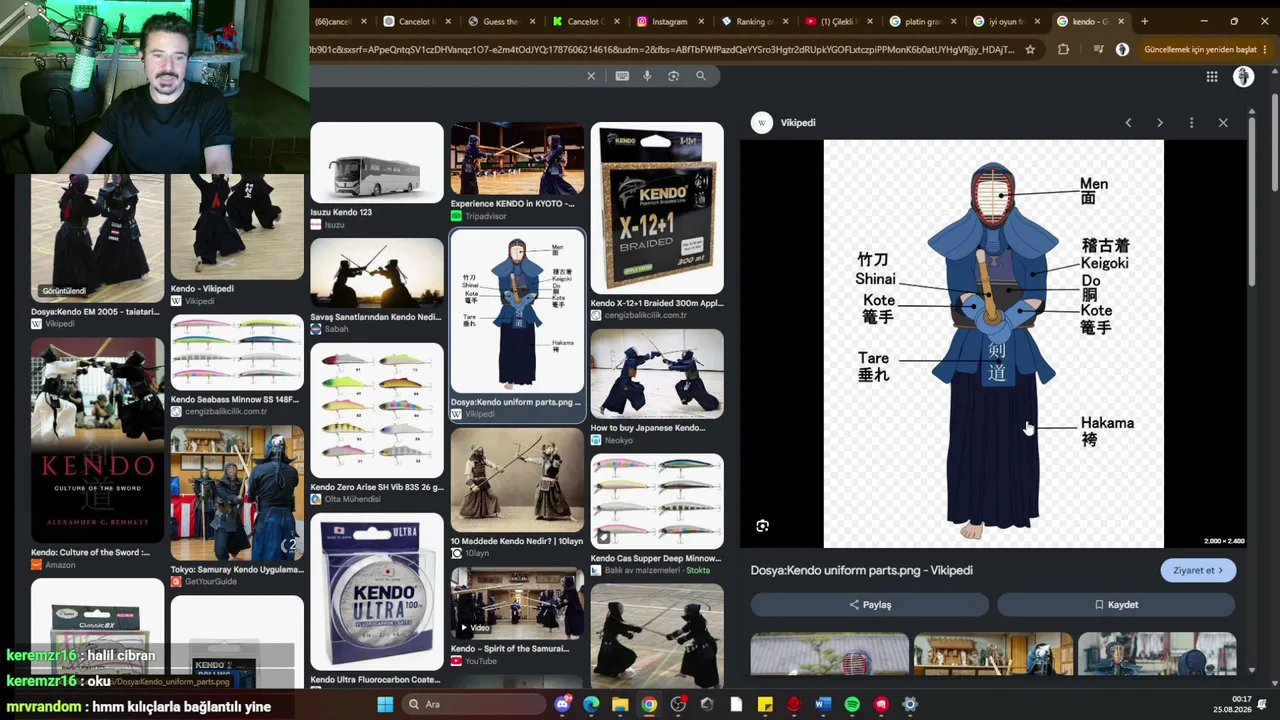The height and width of the screenshot is (720, 1280).
Task: Show the next image in the preview
Action: click(x=1160, y=123)
